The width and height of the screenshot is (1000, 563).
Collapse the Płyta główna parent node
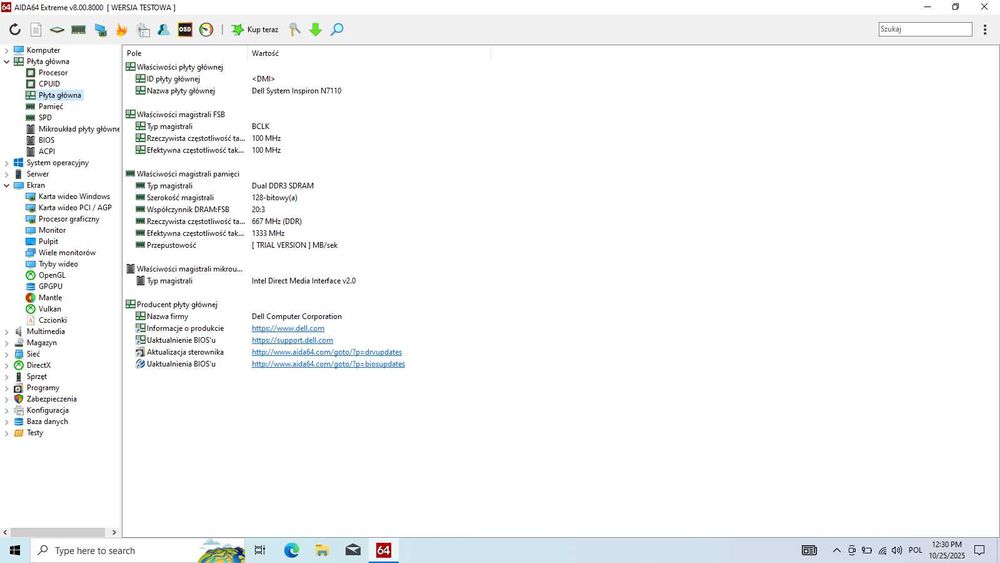6,62
